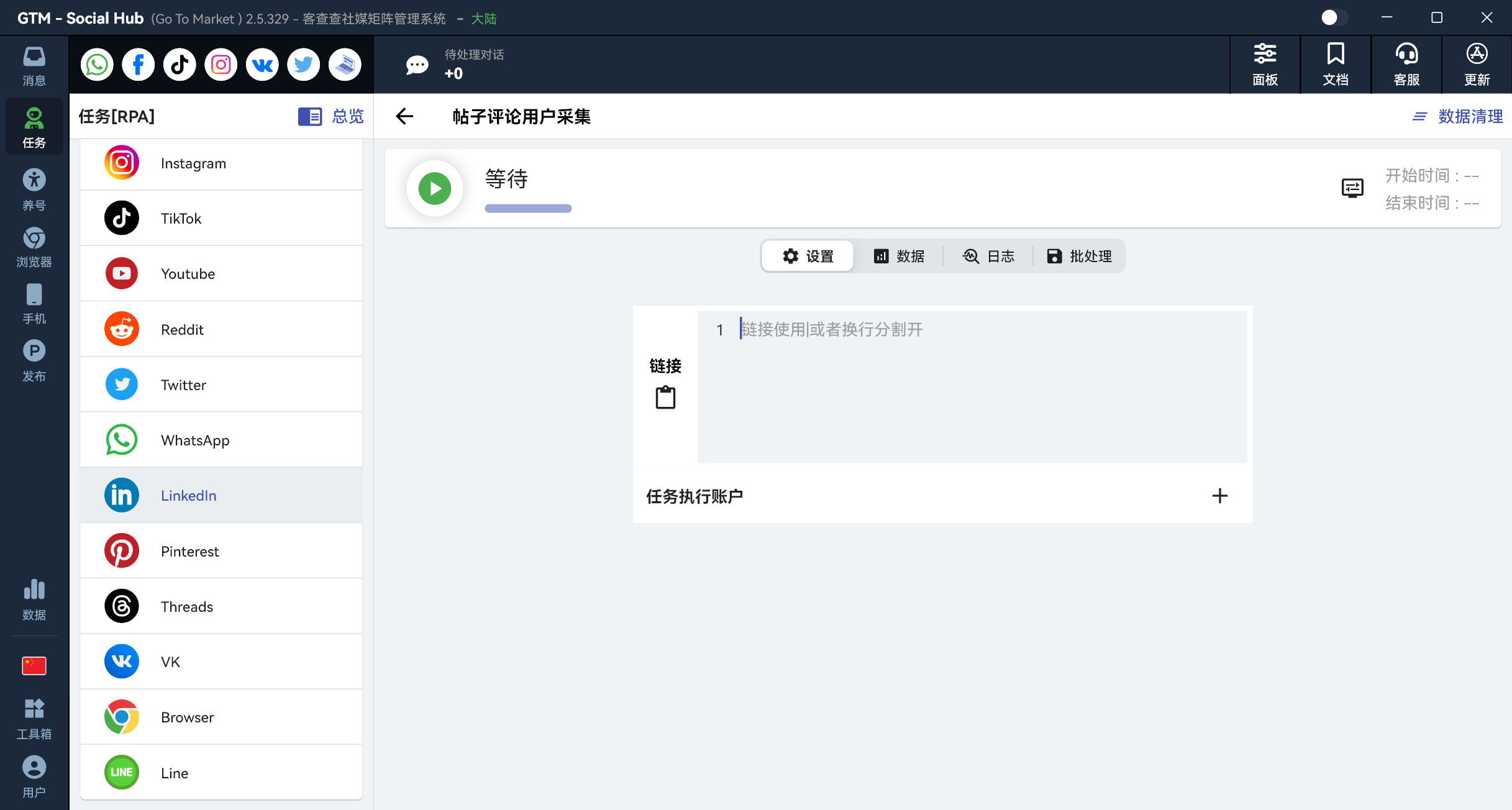
Task: Open the 文档 documentation button
Action: [x=1336, y=65]
